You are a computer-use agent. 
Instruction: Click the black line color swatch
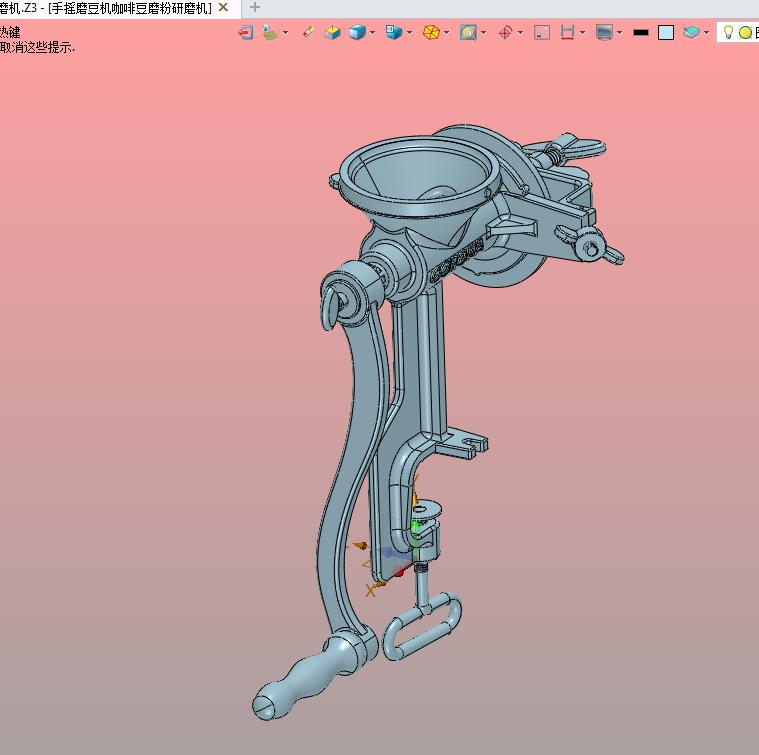(x=640, y=33)
